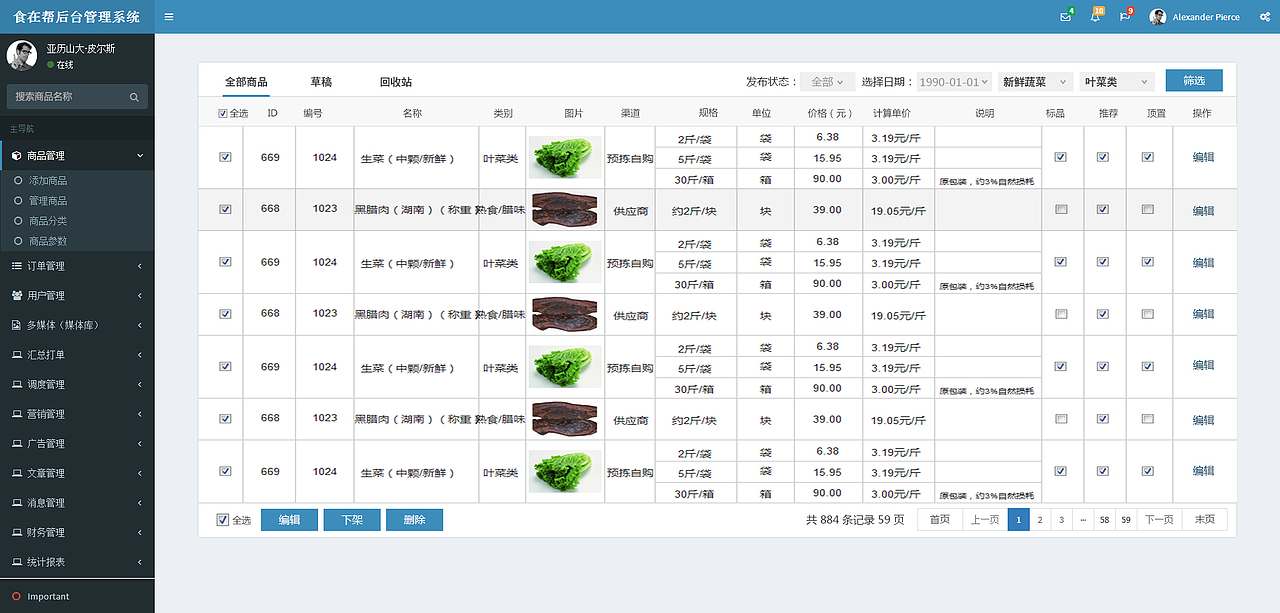
Task: Click the 食在帮后台管理系统 logo title
Action: [x=77, y=17]
